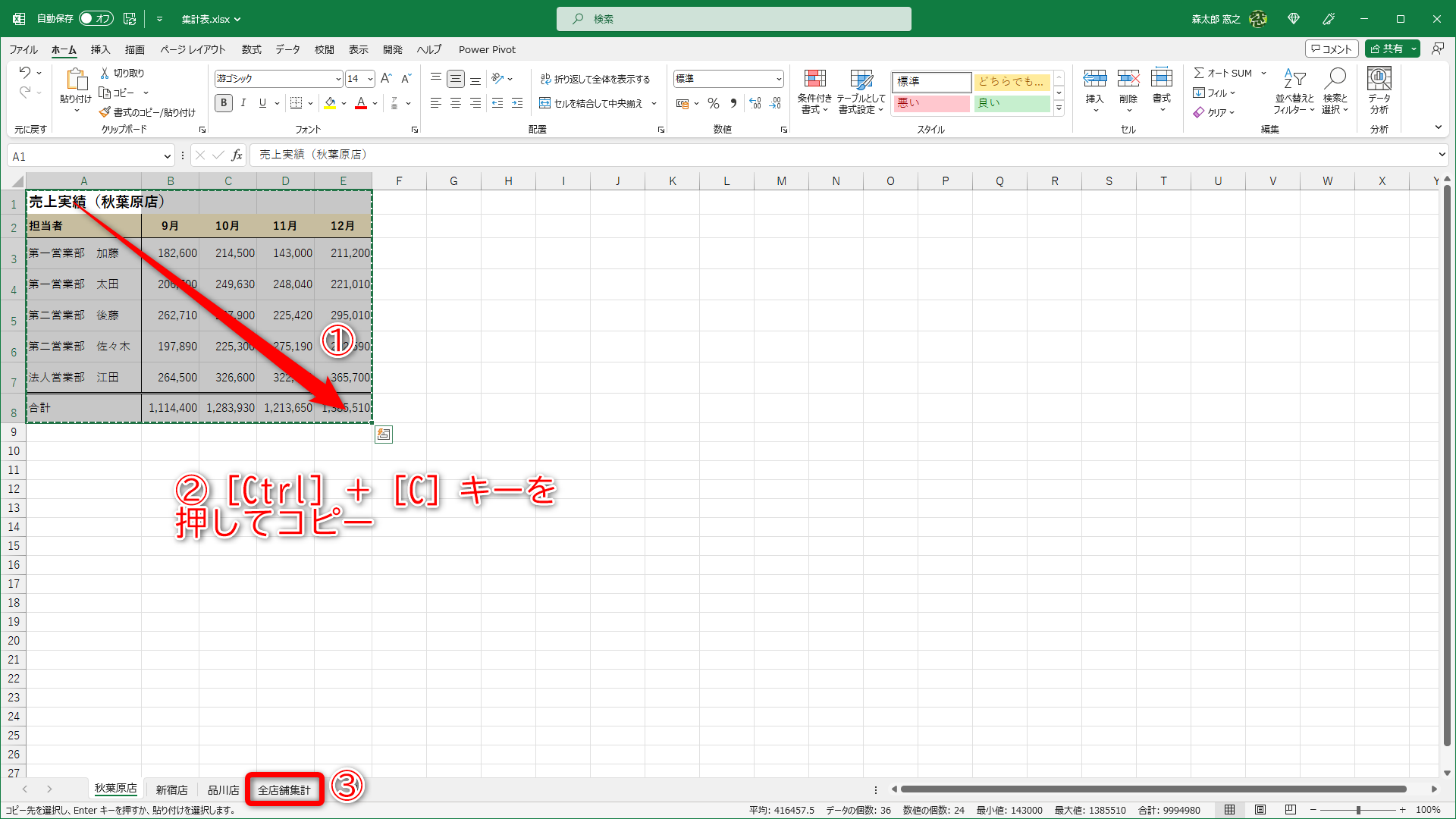
Task: Toggle Wrap Text for selected cells
Action: (x=595, y=79)
